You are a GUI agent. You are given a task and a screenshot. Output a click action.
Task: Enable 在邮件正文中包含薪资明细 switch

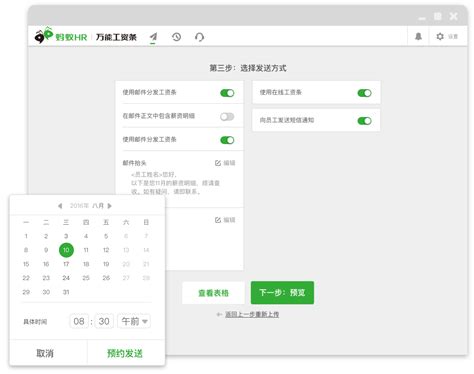coord(227,117)
